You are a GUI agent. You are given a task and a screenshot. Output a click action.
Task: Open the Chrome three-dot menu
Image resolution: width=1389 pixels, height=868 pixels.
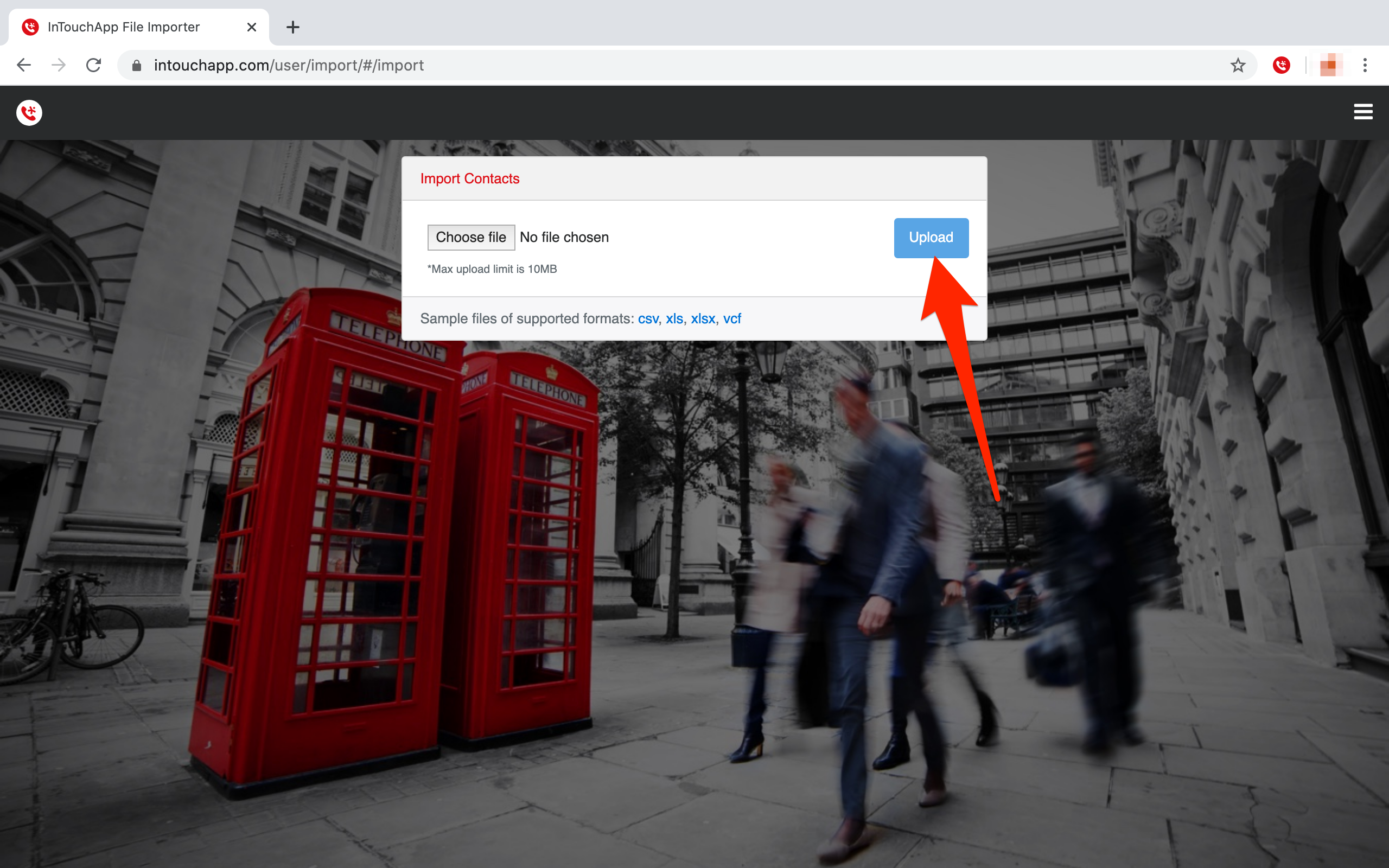[x=1365, y=66]
